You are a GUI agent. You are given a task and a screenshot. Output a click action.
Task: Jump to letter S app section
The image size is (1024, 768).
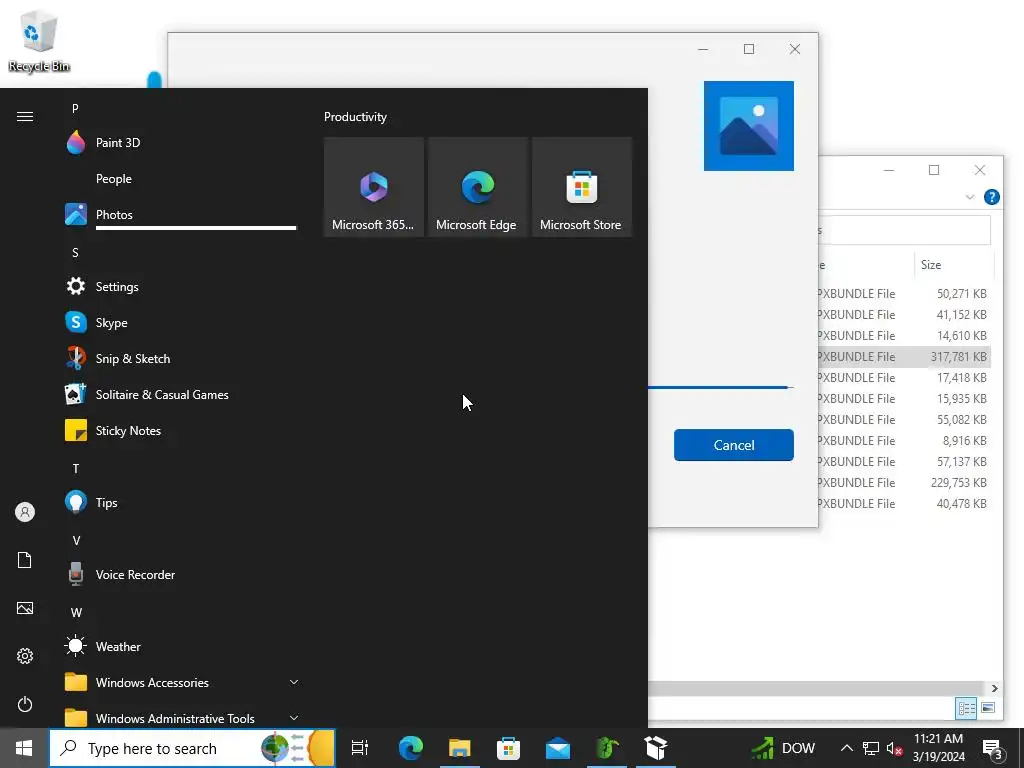point(75,252)
